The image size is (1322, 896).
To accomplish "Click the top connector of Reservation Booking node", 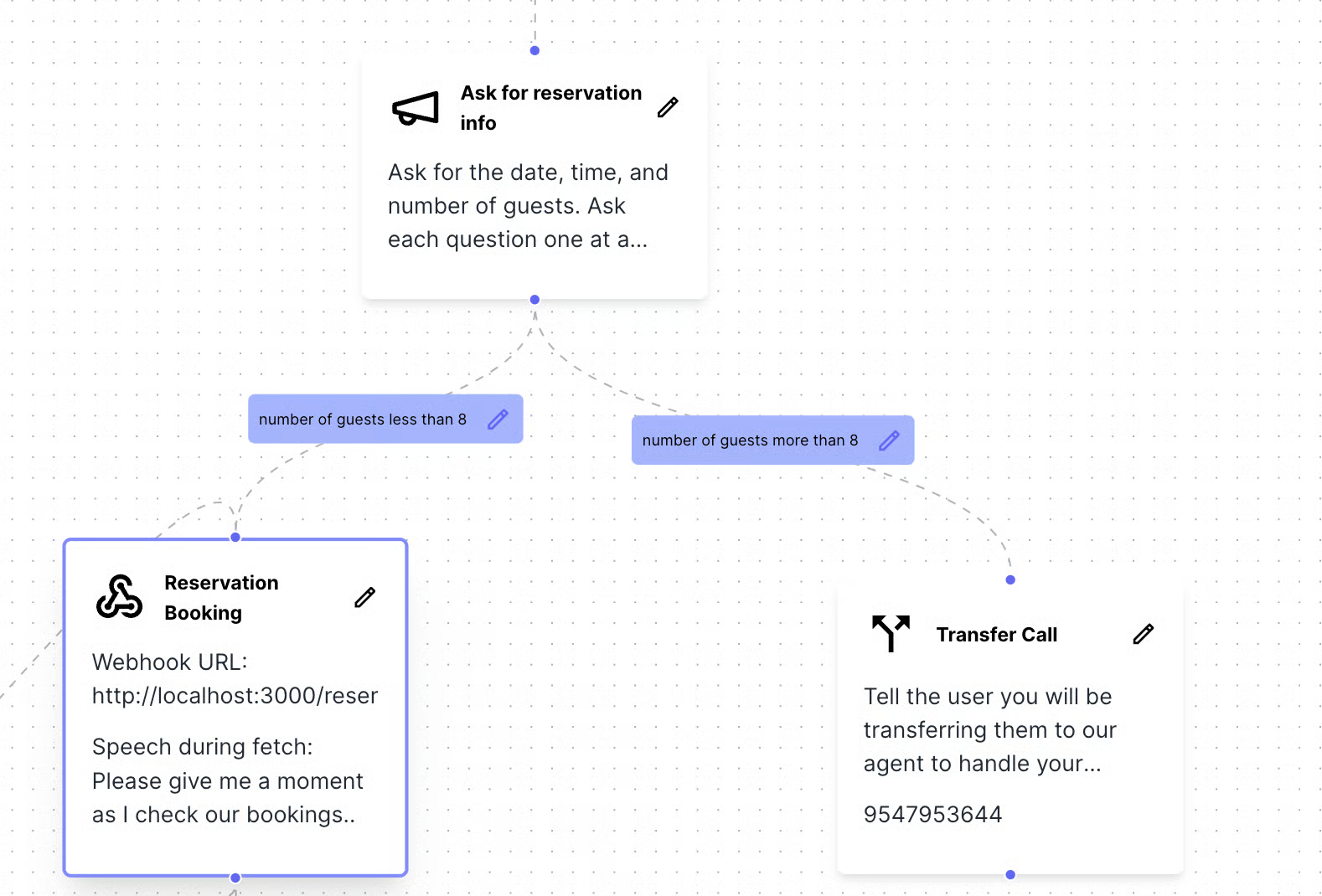I will [235, 538].
